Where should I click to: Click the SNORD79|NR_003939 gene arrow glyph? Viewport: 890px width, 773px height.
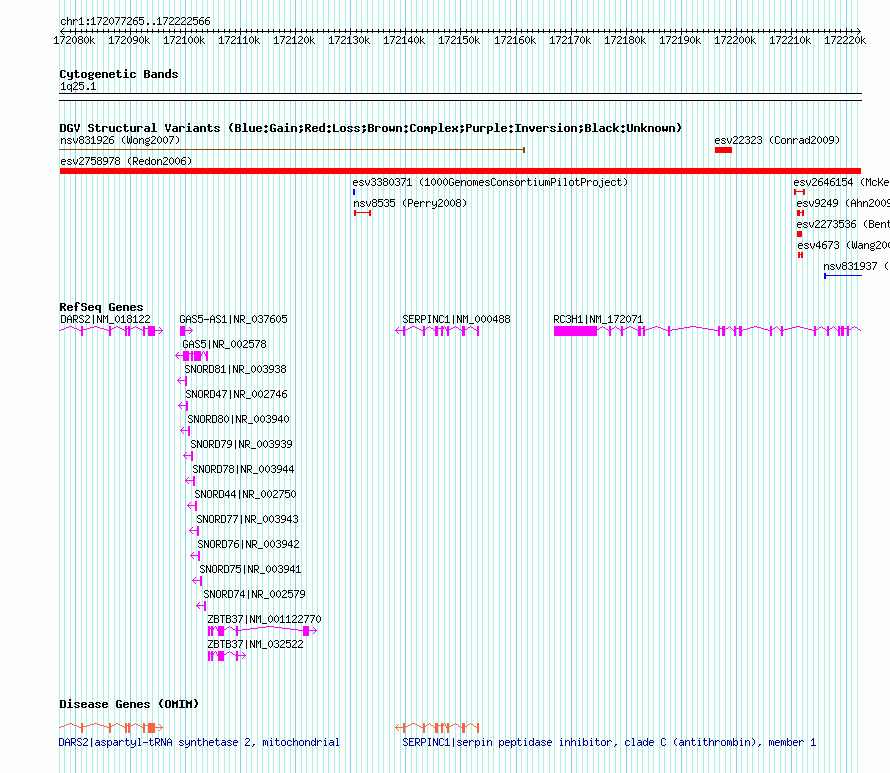(x=188, y=456)
